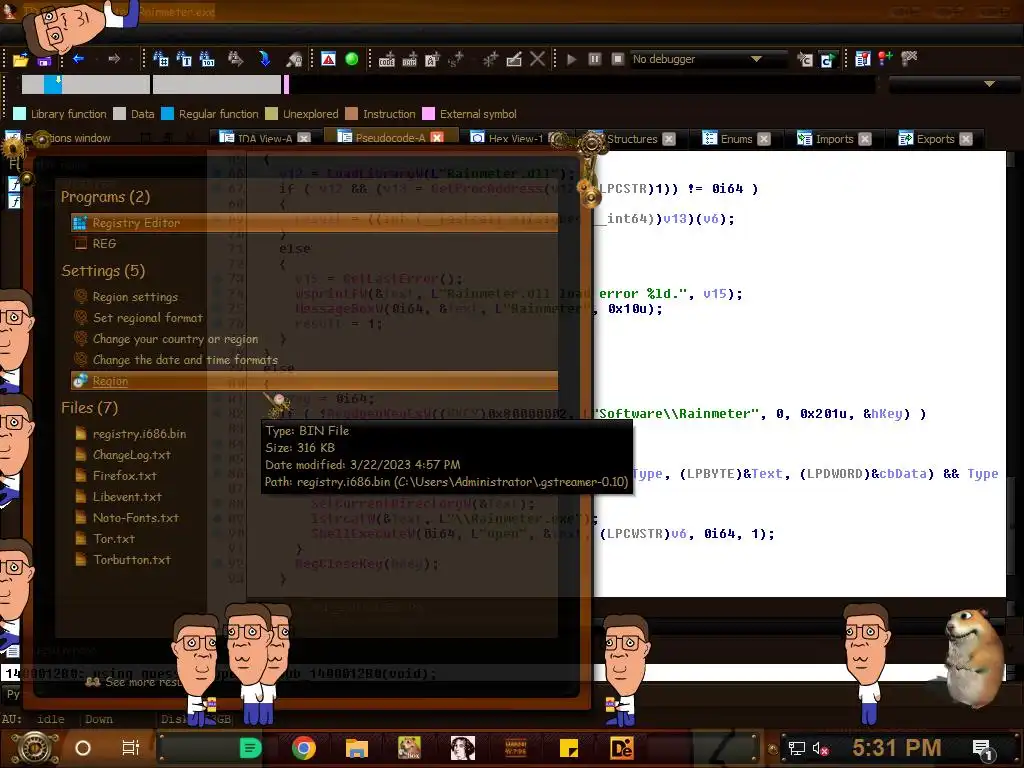1024x768 pixels.
Task: Open the yellow sticky notes taskbar icon
Action: [x=569, y=748]
